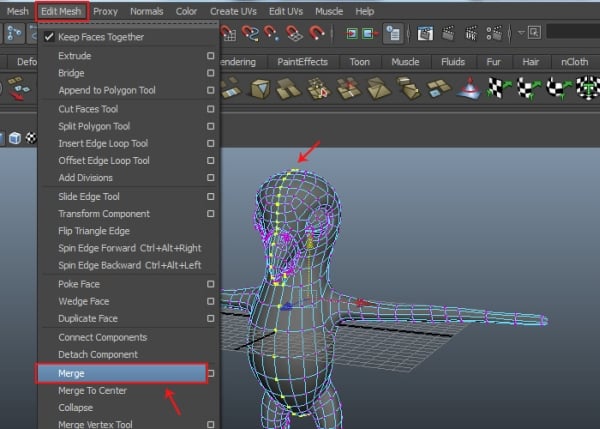Viewport: 600px width, 429px height.
Task: Open Add Divisions options box
Action: pyautogui.click(x=210, y=178)
